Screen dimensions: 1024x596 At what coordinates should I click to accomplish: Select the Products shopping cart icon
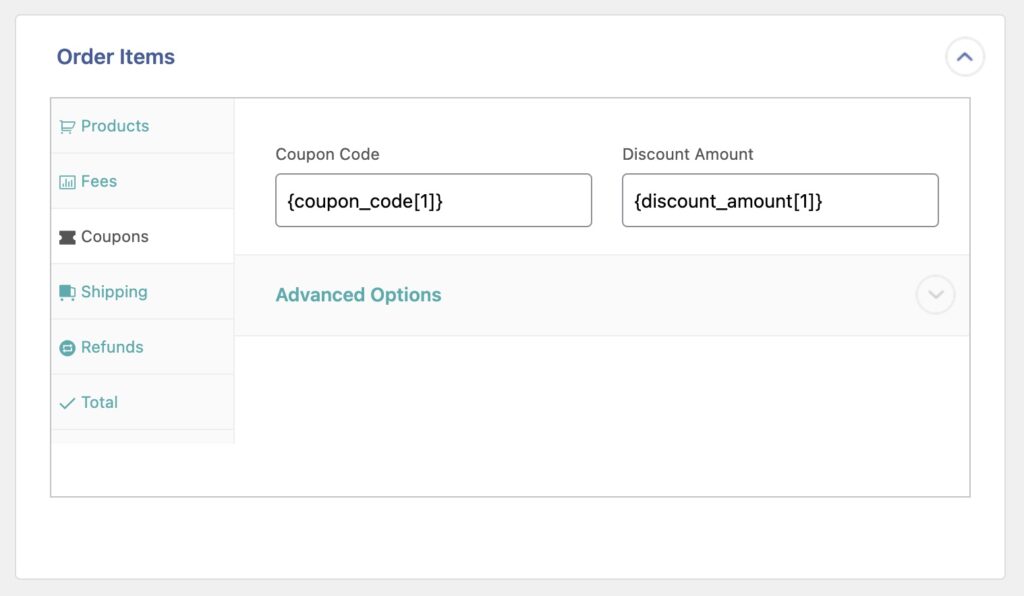[x=67, y=126]
